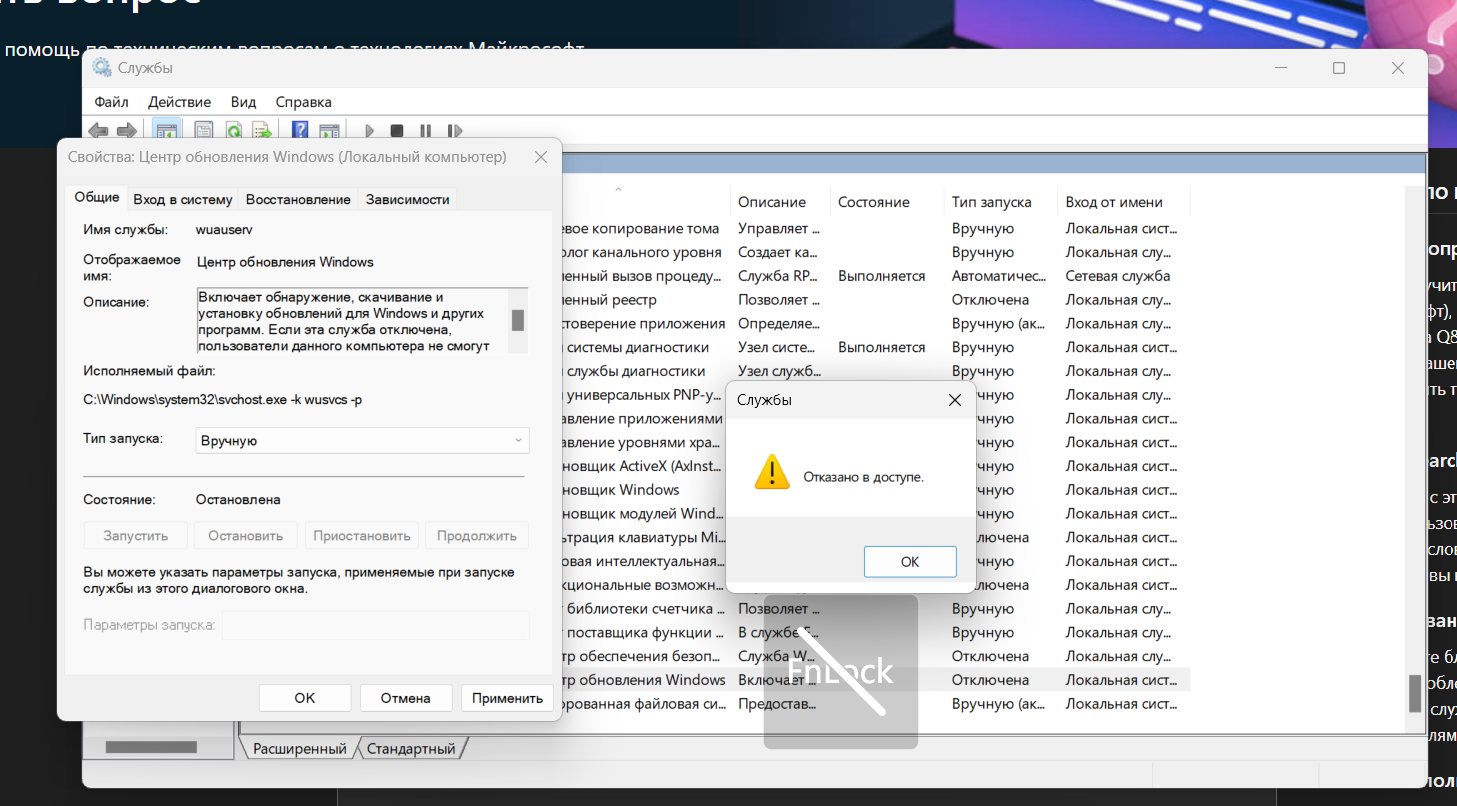Stop the service with the toolbar square icon
Screen dimensions: 1457x806
[397, 131]
